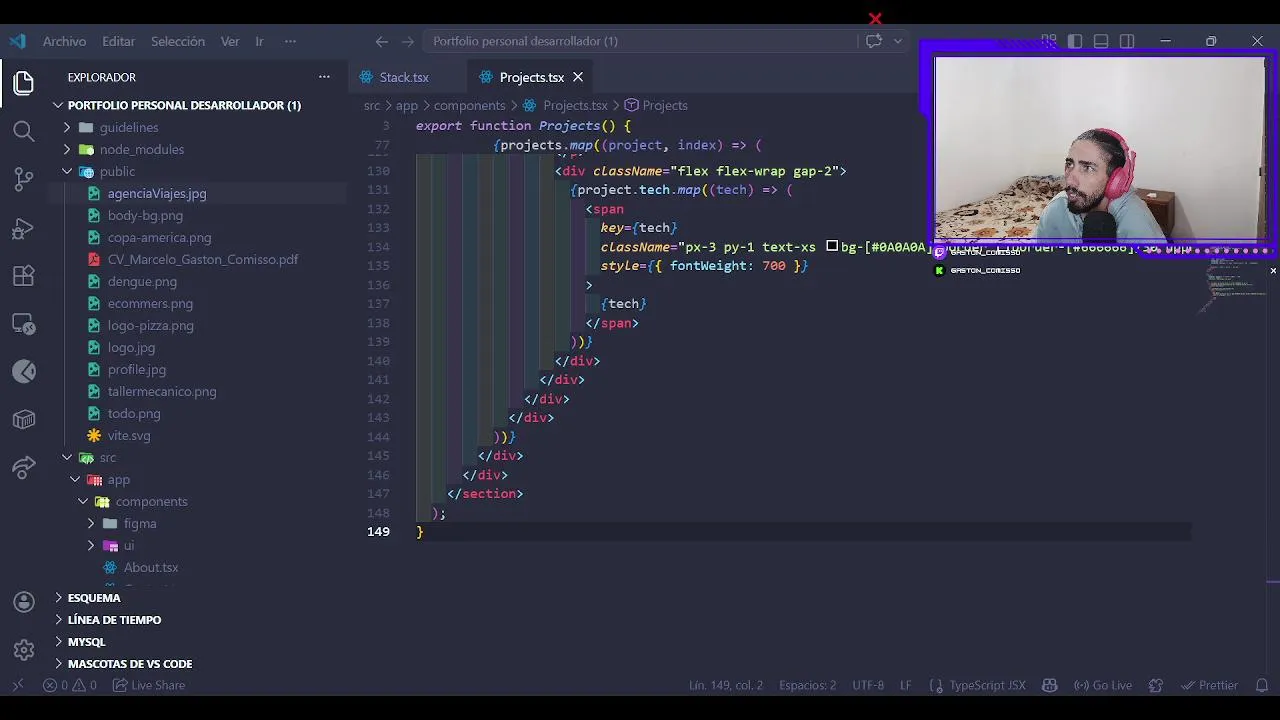Open the Selección menu

[178, 41]
